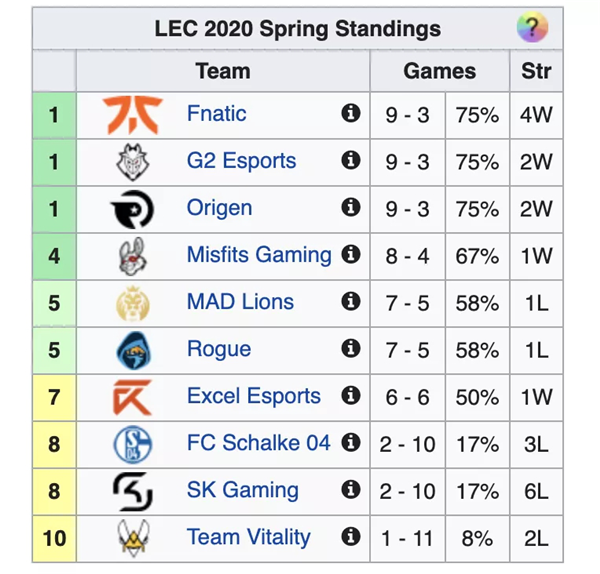Click the Games column header
This screenshot has width=600, height=574.
point(440,71)
